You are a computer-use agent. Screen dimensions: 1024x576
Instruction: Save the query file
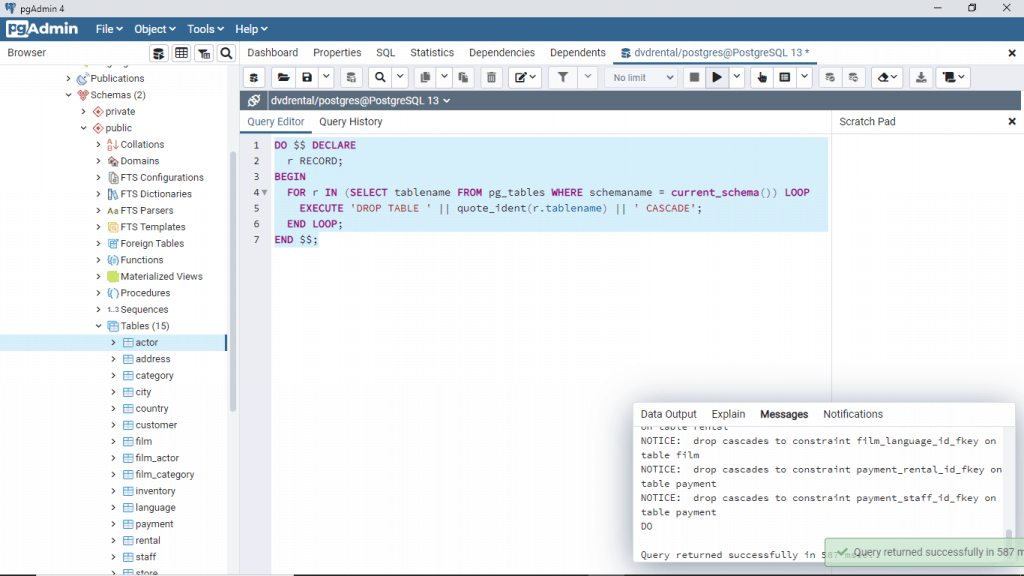[307, 78]
